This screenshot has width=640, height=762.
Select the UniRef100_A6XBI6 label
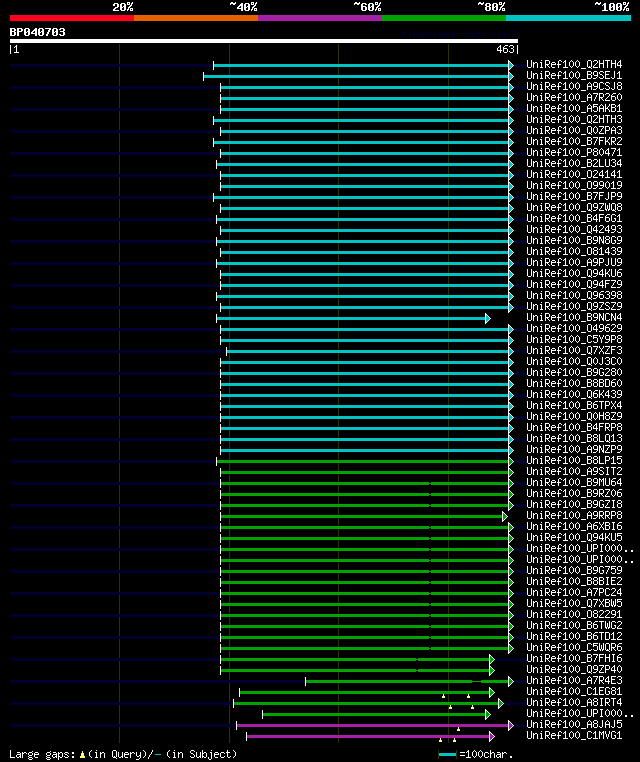click(x=574, y=526)
